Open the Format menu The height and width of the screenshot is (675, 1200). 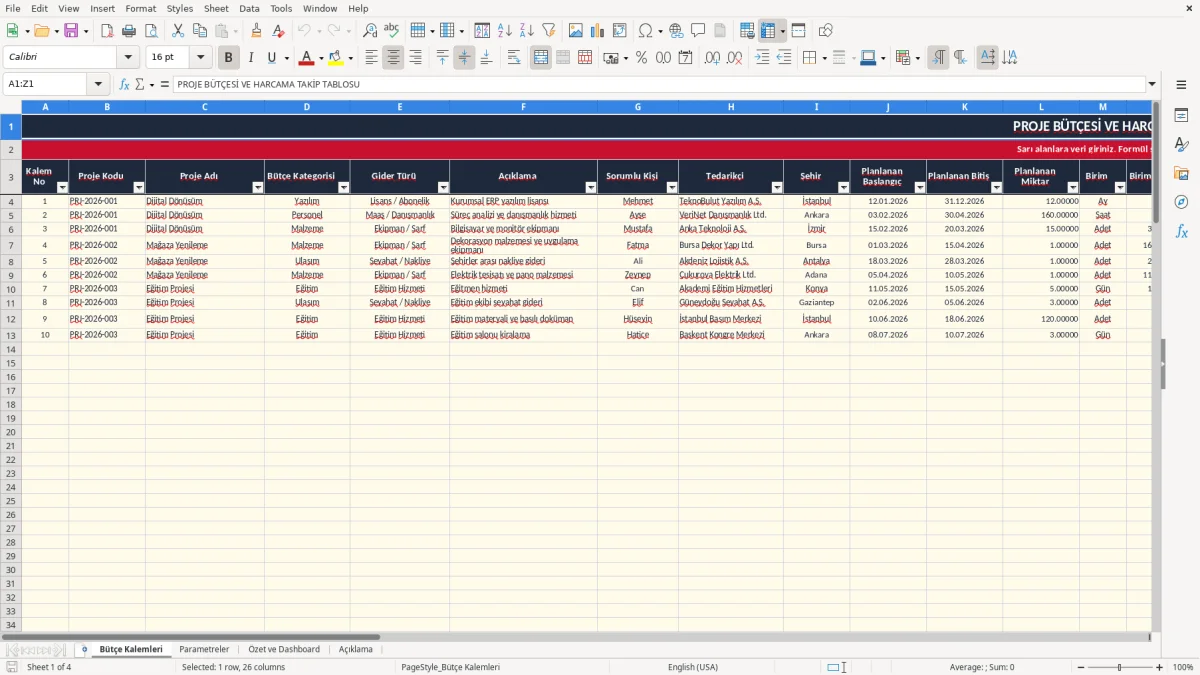pos(140,8)
